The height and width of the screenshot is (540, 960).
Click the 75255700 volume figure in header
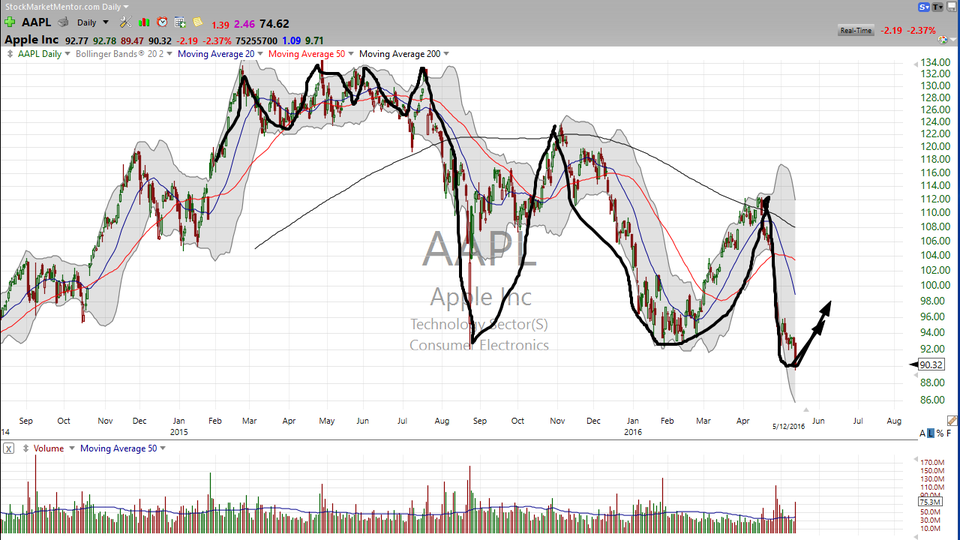click(x=257, y=40)
